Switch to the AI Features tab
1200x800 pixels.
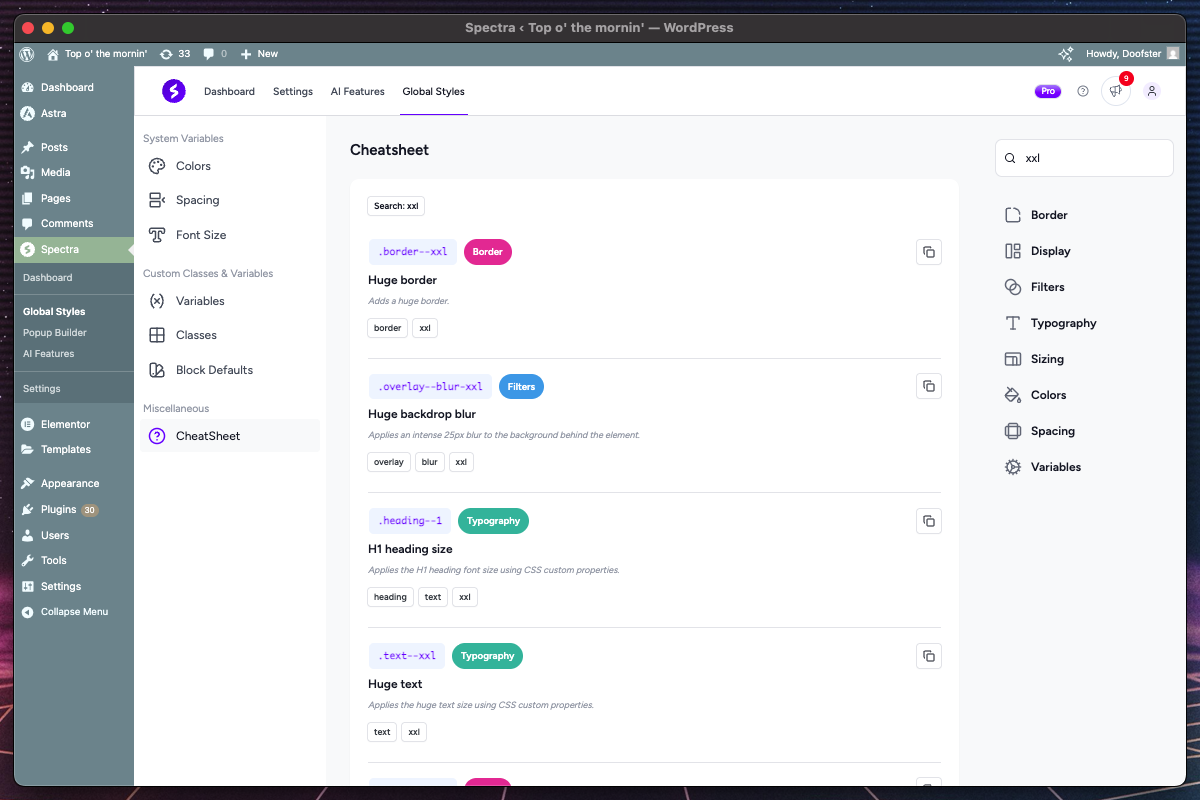(x=357, y=91)
